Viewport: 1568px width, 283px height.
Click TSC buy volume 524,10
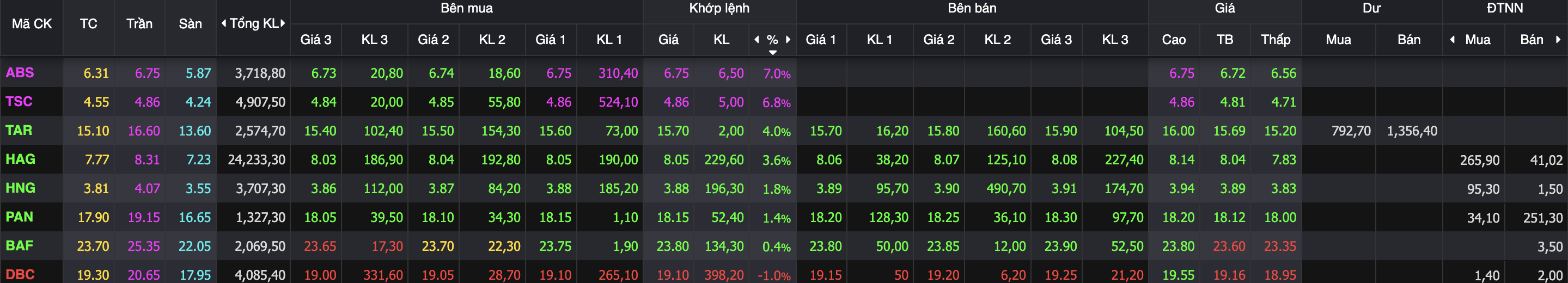tap(618, 102)
